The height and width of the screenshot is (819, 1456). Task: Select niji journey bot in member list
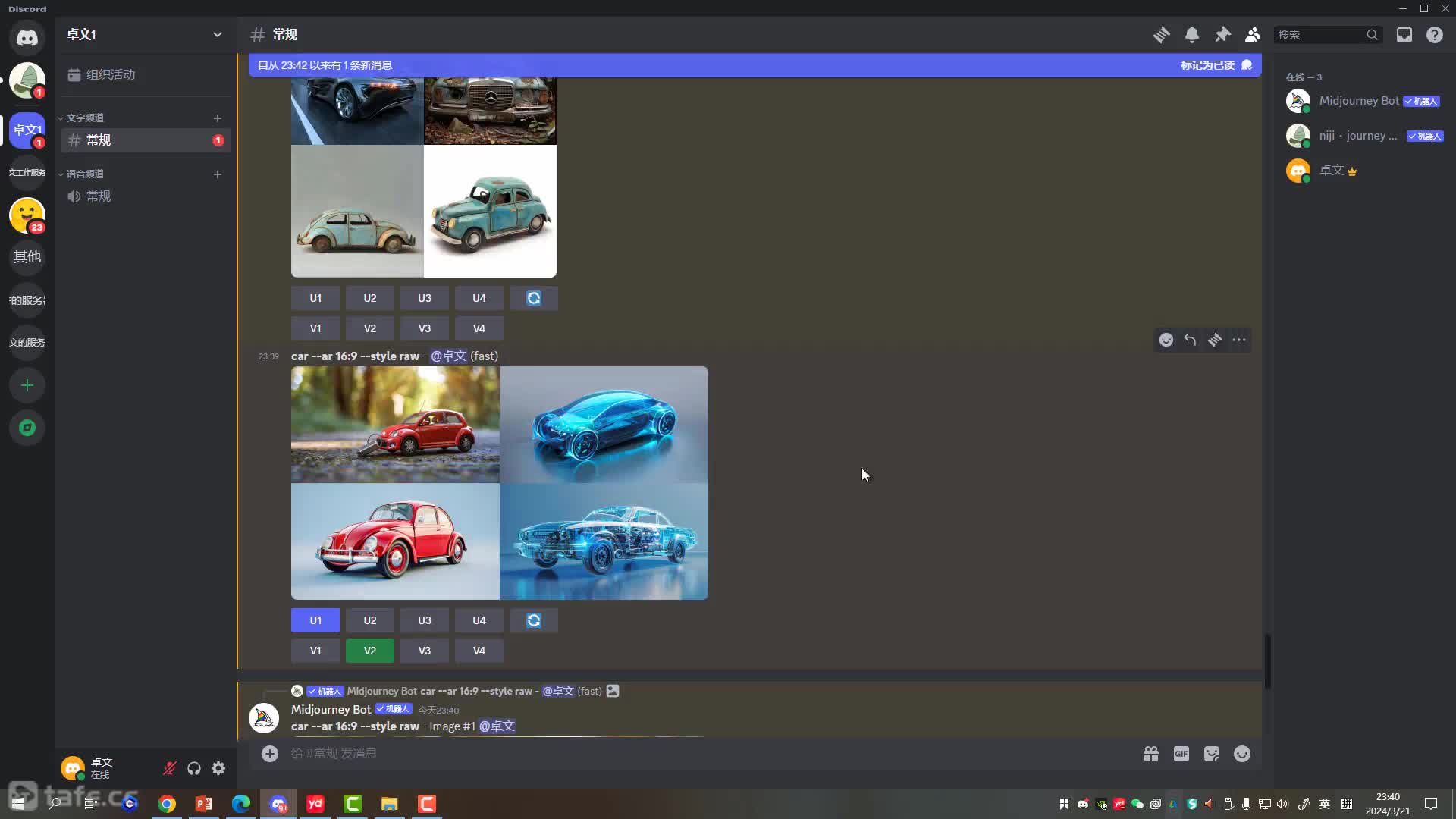pos(1365,136)
